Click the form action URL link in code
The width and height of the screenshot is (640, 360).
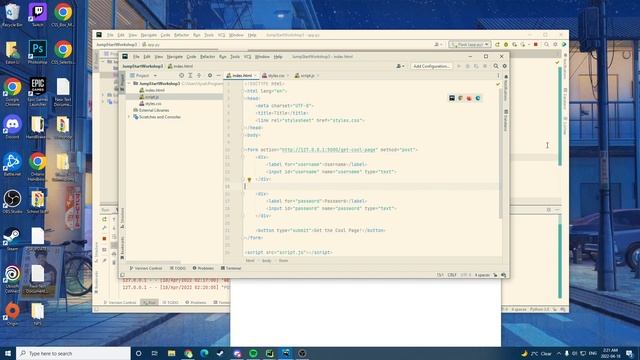pos(329,150)
